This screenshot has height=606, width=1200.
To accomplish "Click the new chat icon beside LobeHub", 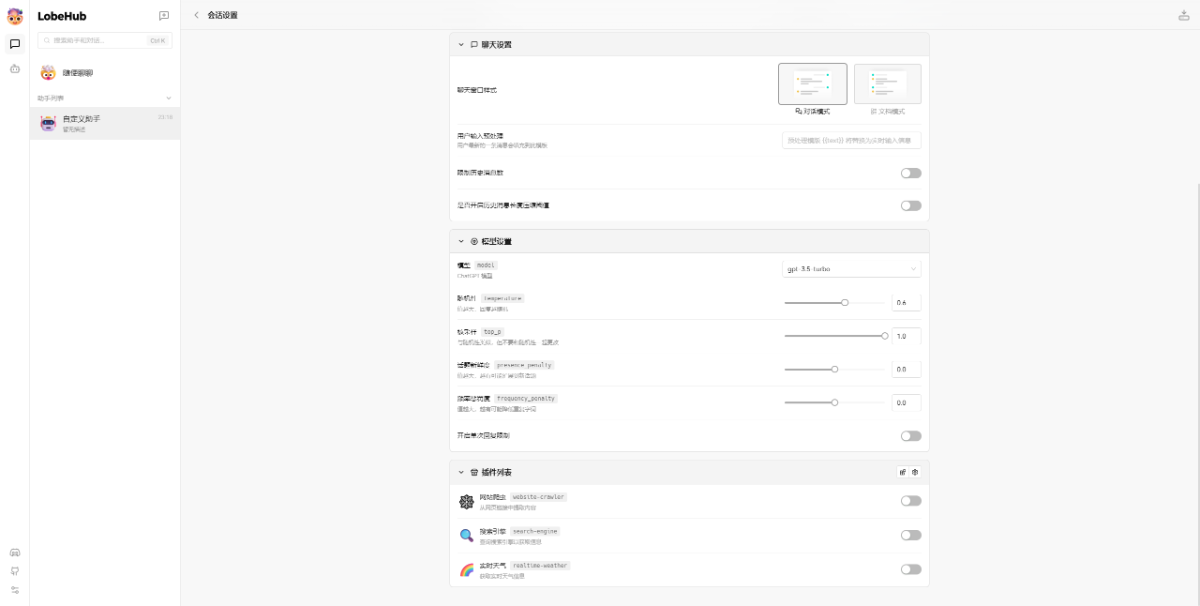I will [x=164, y=16].
